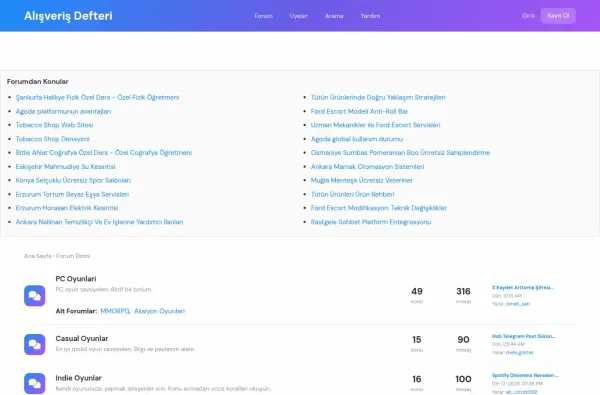The width and height of the screenshot is (600, 395).
Task: Open Rastgele Sohbet Platform Entegrasyonu topic
Action: [x=371, y=222]
